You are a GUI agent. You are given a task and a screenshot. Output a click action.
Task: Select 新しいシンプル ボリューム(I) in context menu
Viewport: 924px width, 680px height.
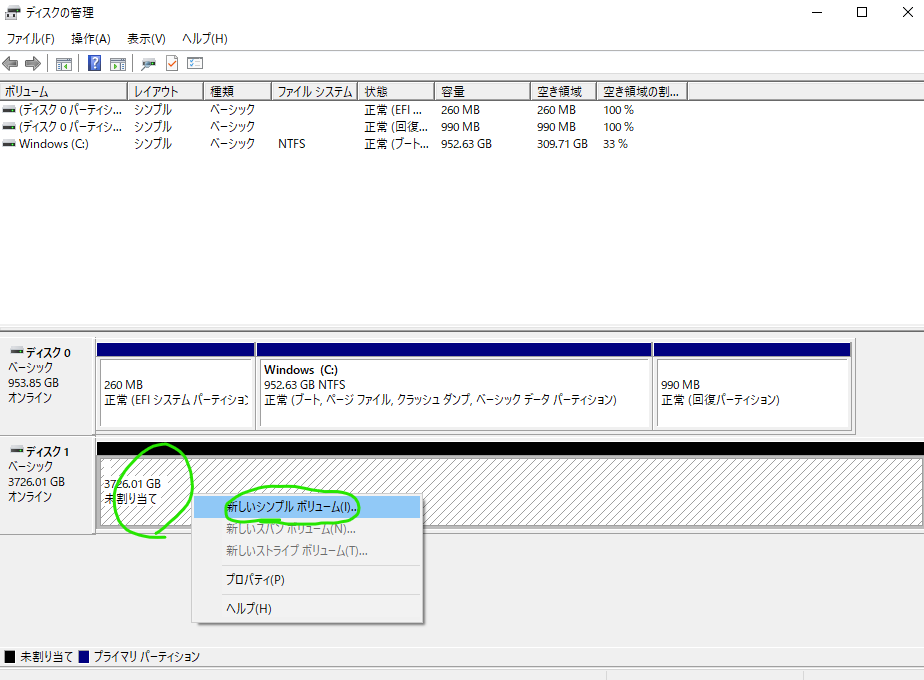click(x=292, y=508)
